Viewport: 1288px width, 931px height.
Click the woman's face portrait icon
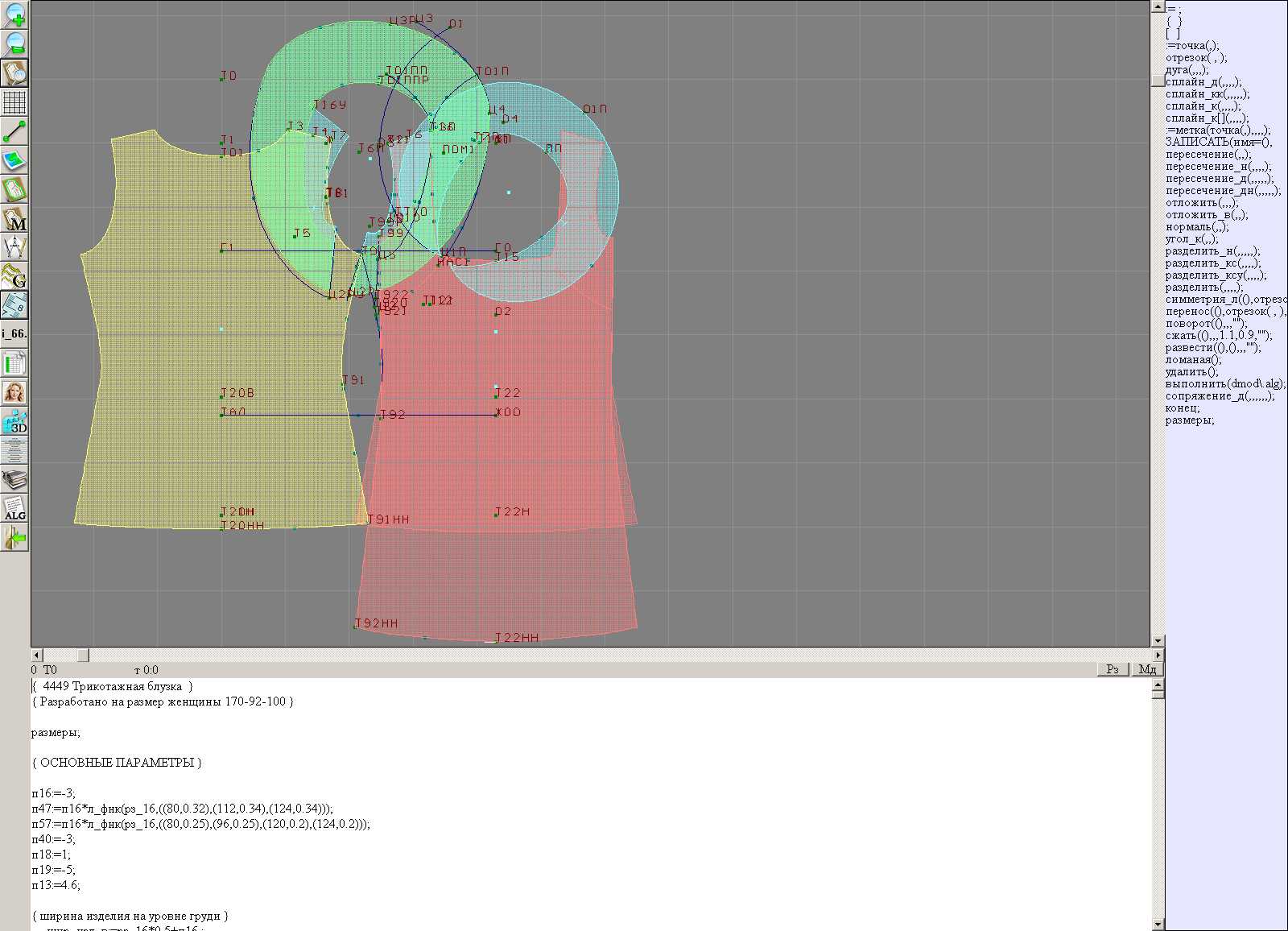click(x=14, y=392)
